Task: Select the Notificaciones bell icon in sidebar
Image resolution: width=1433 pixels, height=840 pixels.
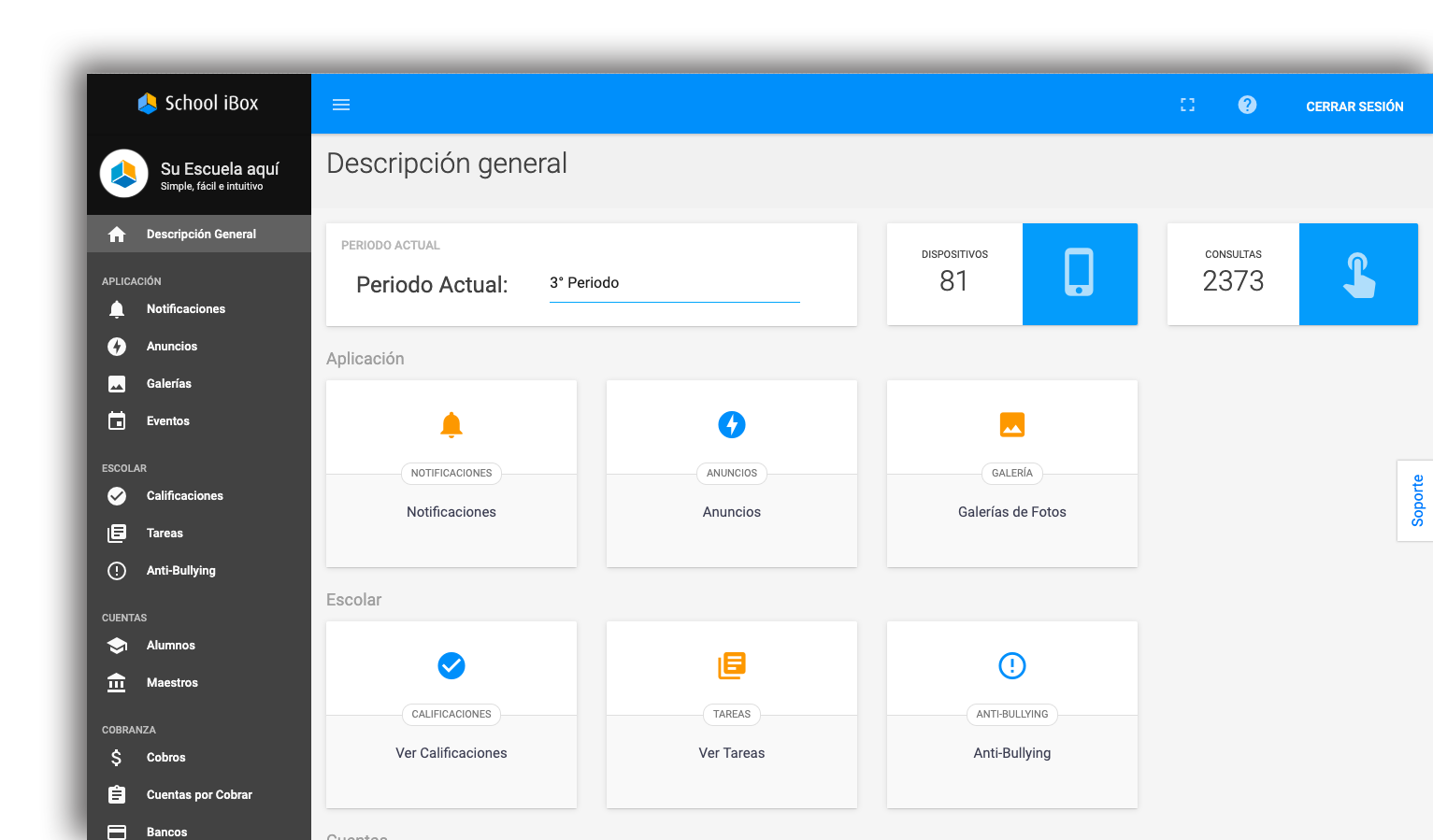Action: click(116, 308)
